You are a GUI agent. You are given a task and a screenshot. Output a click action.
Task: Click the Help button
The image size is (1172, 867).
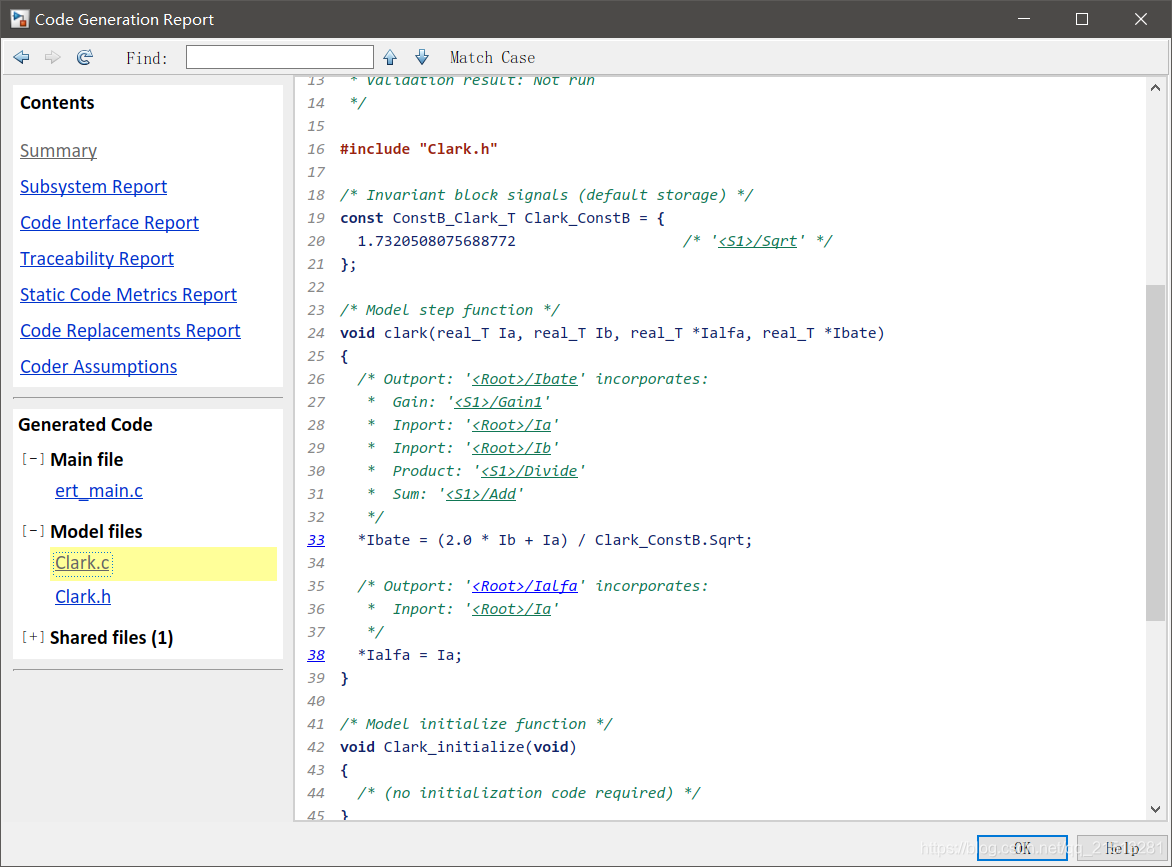(1122, 847)
